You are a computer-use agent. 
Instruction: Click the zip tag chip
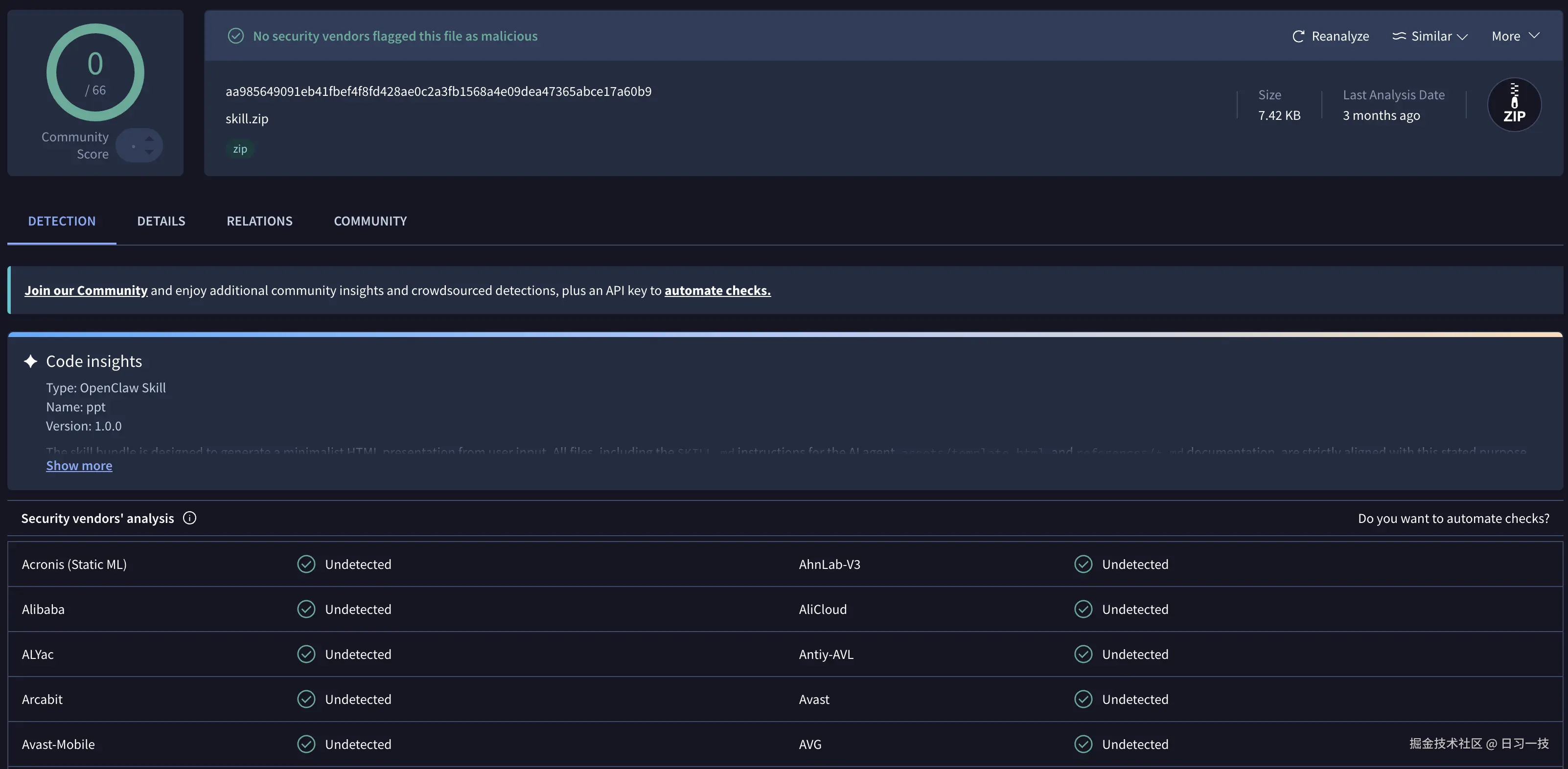240,148
